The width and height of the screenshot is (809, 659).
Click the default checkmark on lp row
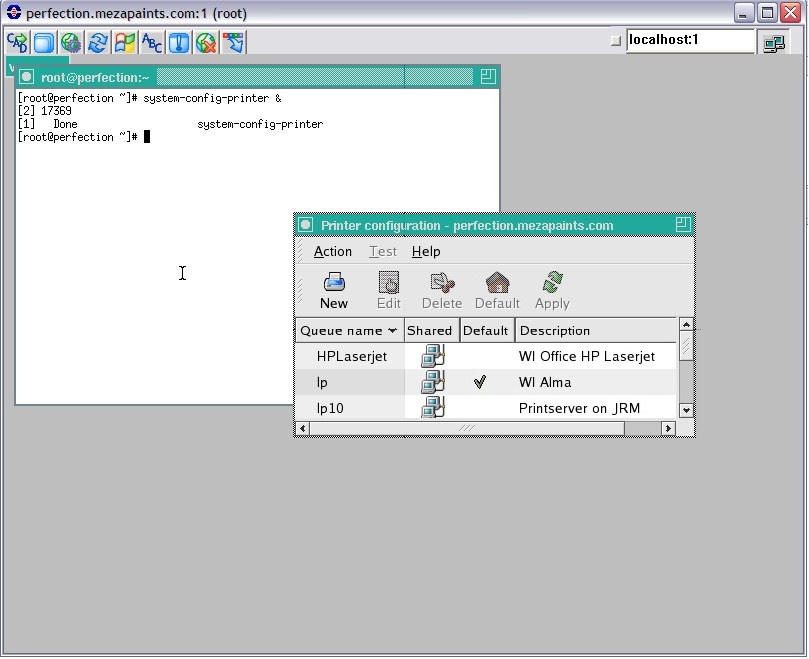click(480, 382)
